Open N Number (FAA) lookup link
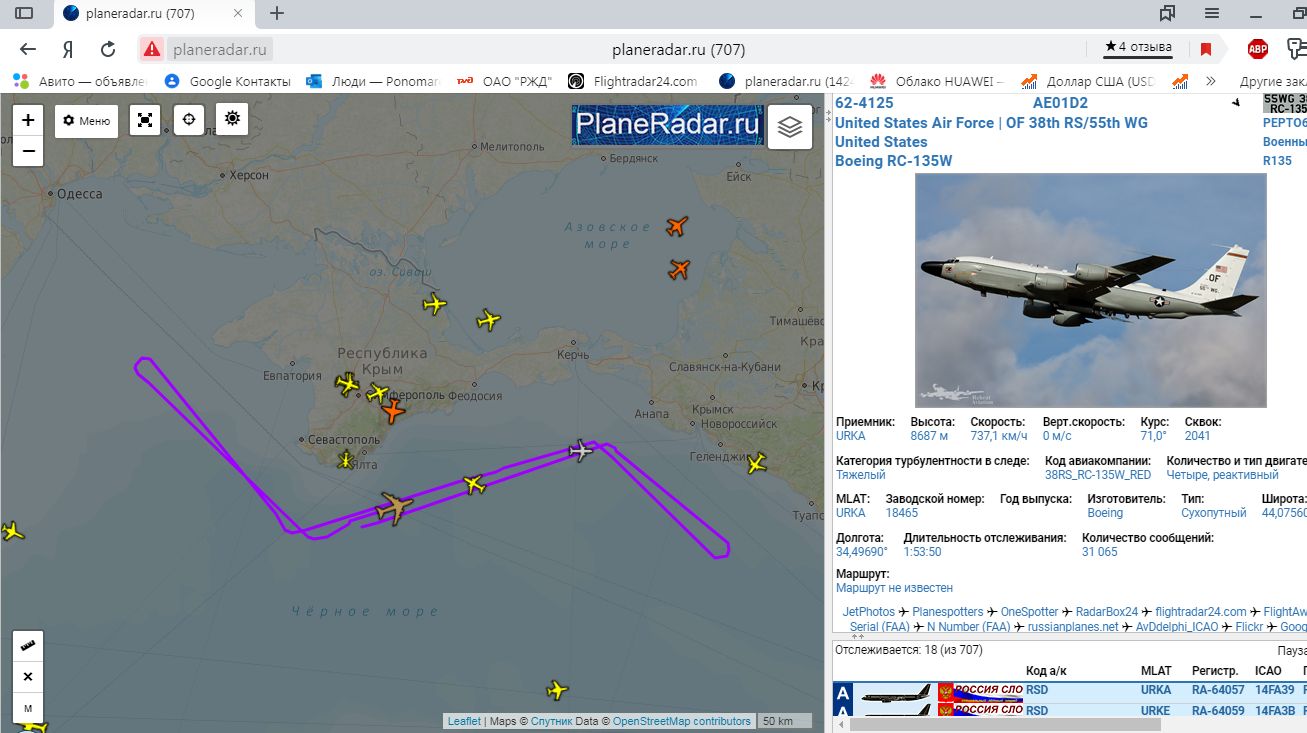 click(x=969, y=627)
